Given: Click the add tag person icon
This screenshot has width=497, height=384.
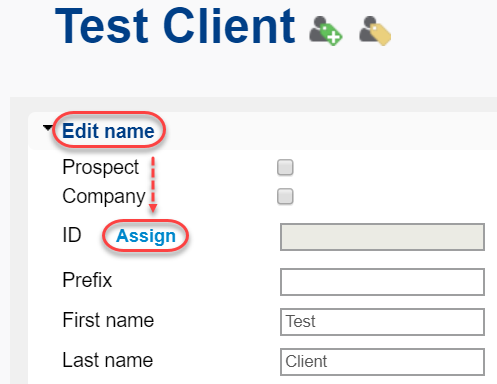Looking at the screenshot, I should (326, 30).
